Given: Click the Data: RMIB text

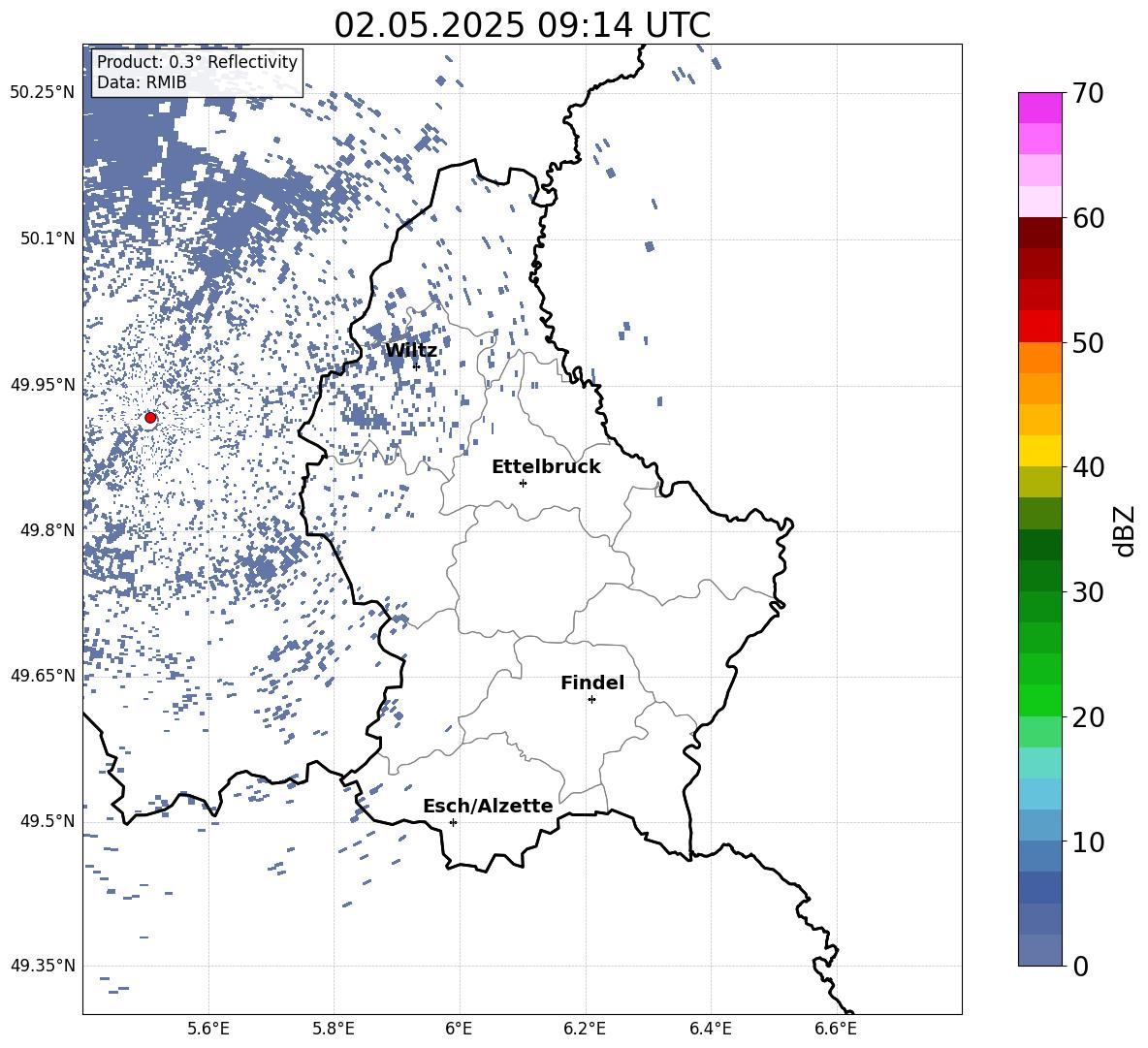Looking at the screenshot, I should (142, 82).
